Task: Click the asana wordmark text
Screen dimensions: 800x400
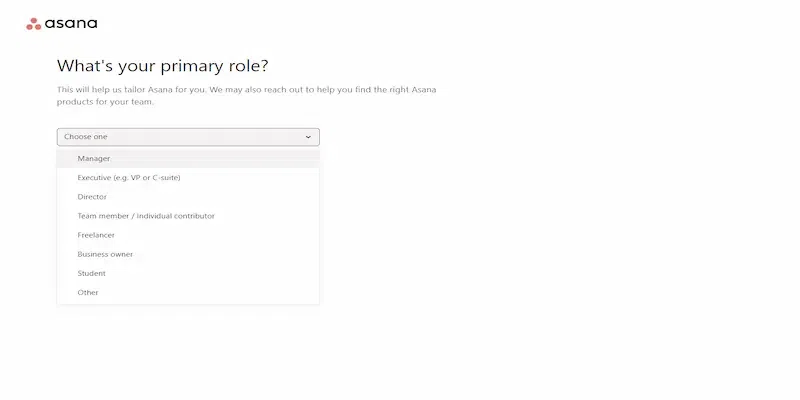Action: coord(71,23)
